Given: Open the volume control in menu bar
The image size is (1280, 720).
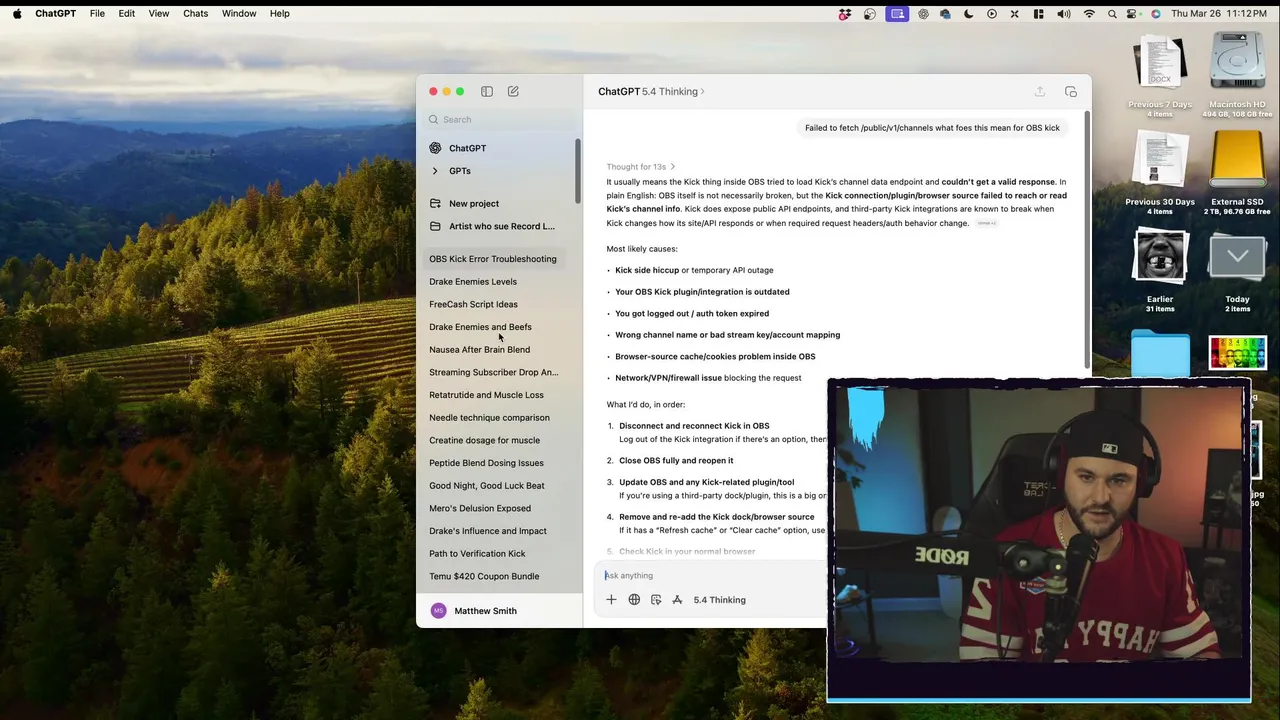Looking at the screenshot, I should pos(1064,14).
